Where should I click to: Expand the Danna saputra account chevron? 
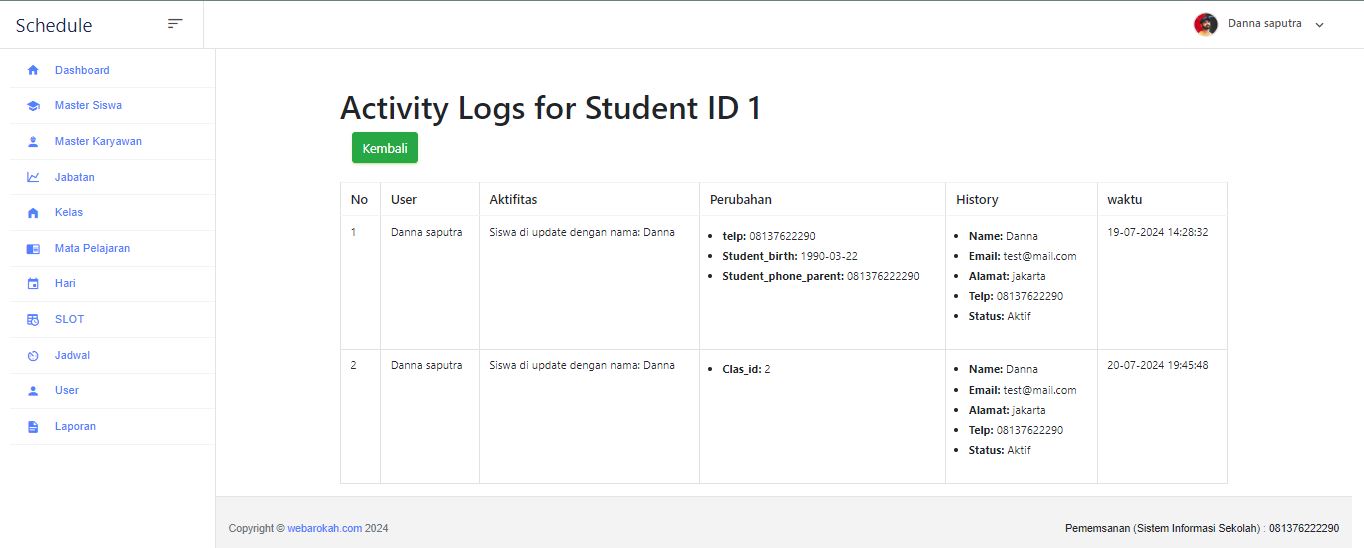1319,25
